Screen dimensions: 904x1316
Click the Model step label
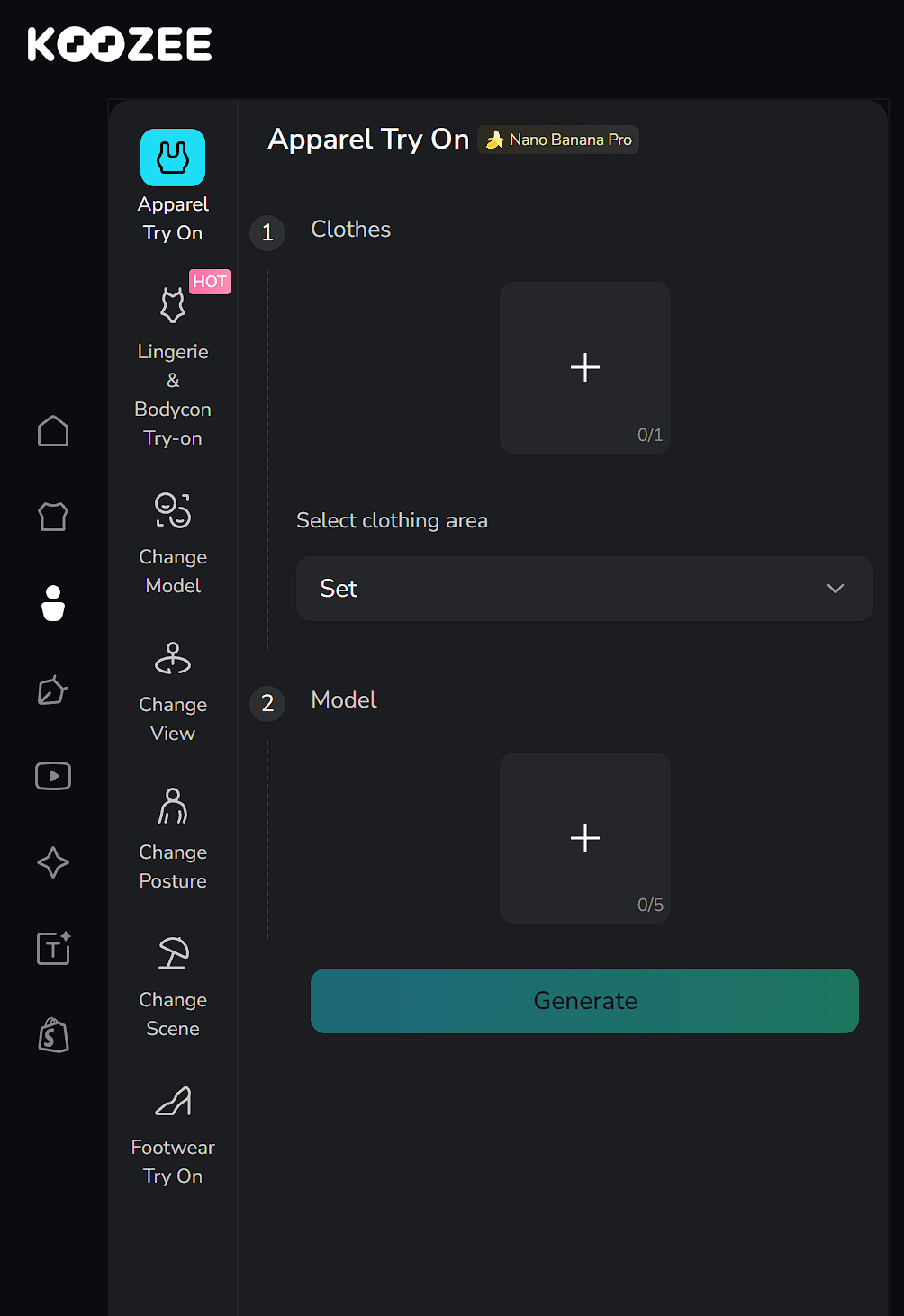coord(344,700)
